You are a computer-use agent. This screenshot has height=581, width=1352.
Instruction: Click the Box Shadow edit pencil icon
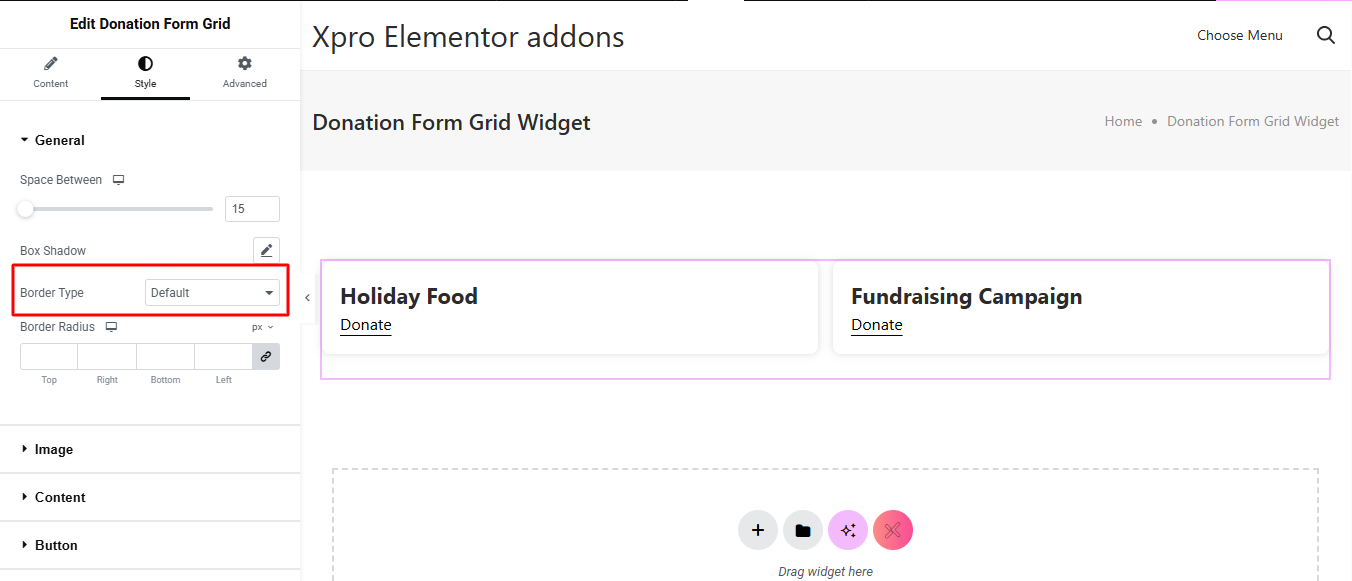(266, 250)
